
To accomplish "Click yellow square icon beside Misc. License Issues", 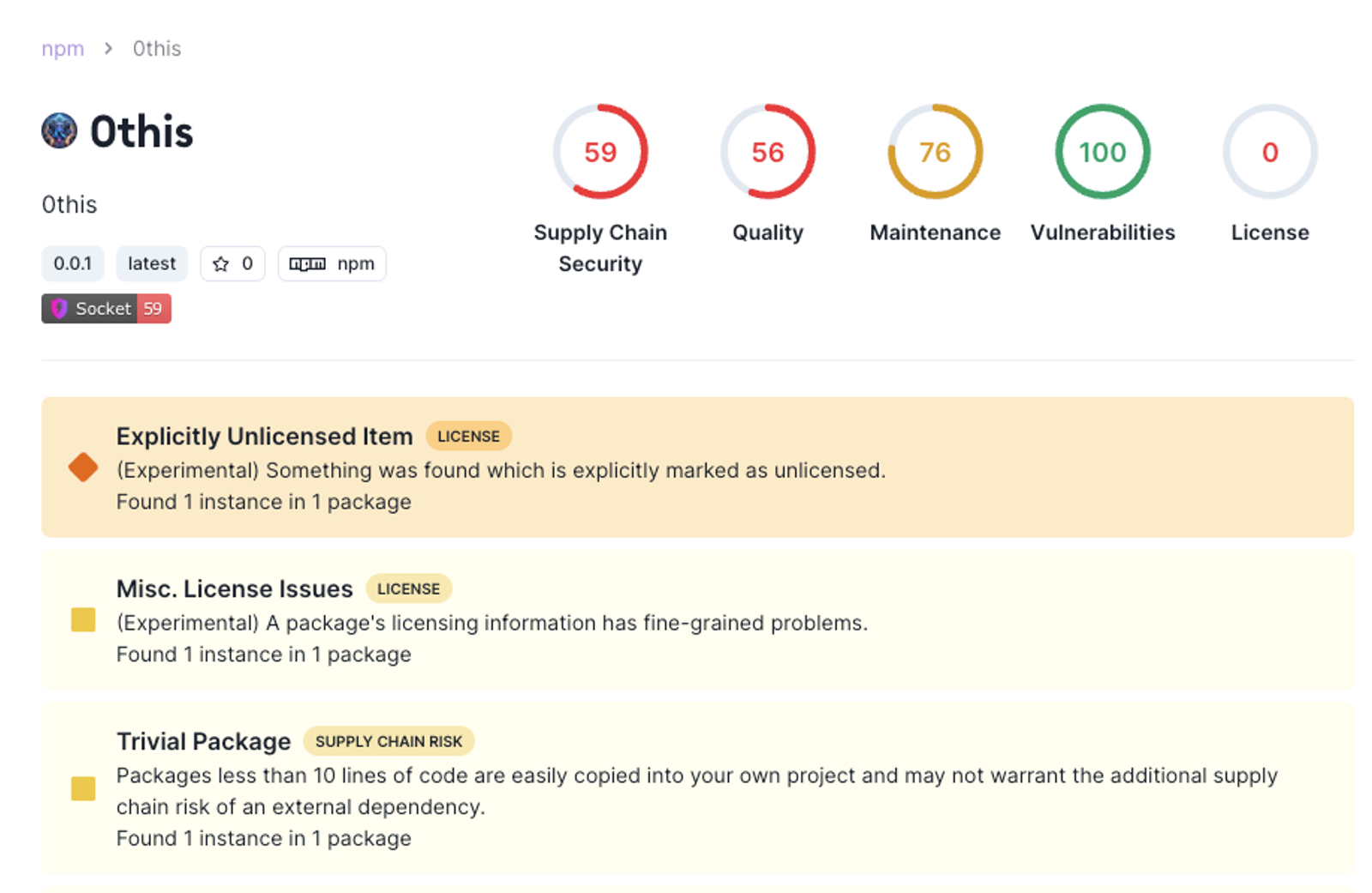I will pos(83,619).
